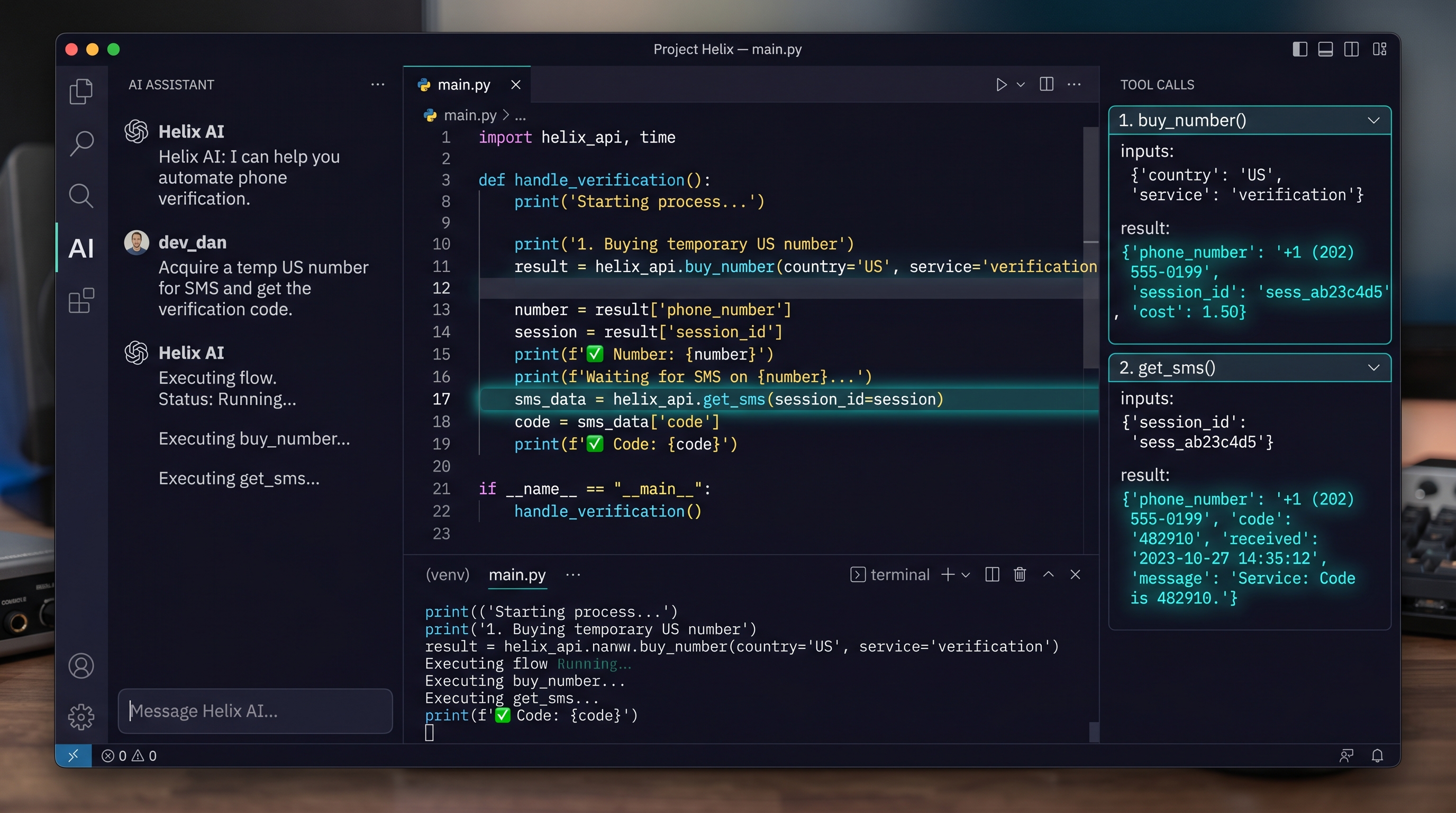The height and width of the screenshot is (813, 1456).
Task: Select the main.py terminal tab
Action: pyautogui.click(x=516, y=575)
